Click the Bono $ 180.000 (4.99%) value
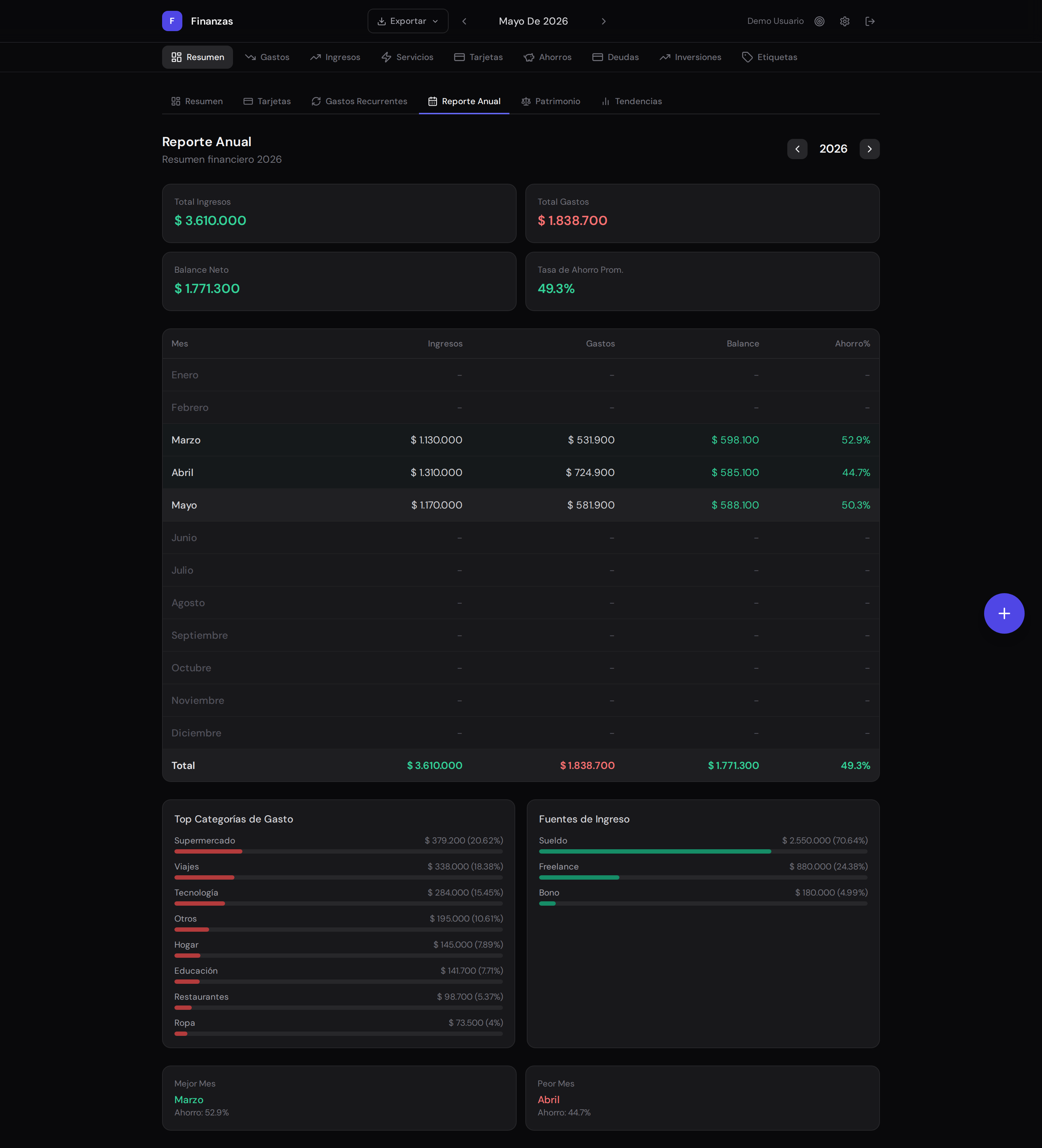The width and height of the screenshot is (1042, 1148). pyautogui.click(x=831, y=892)
